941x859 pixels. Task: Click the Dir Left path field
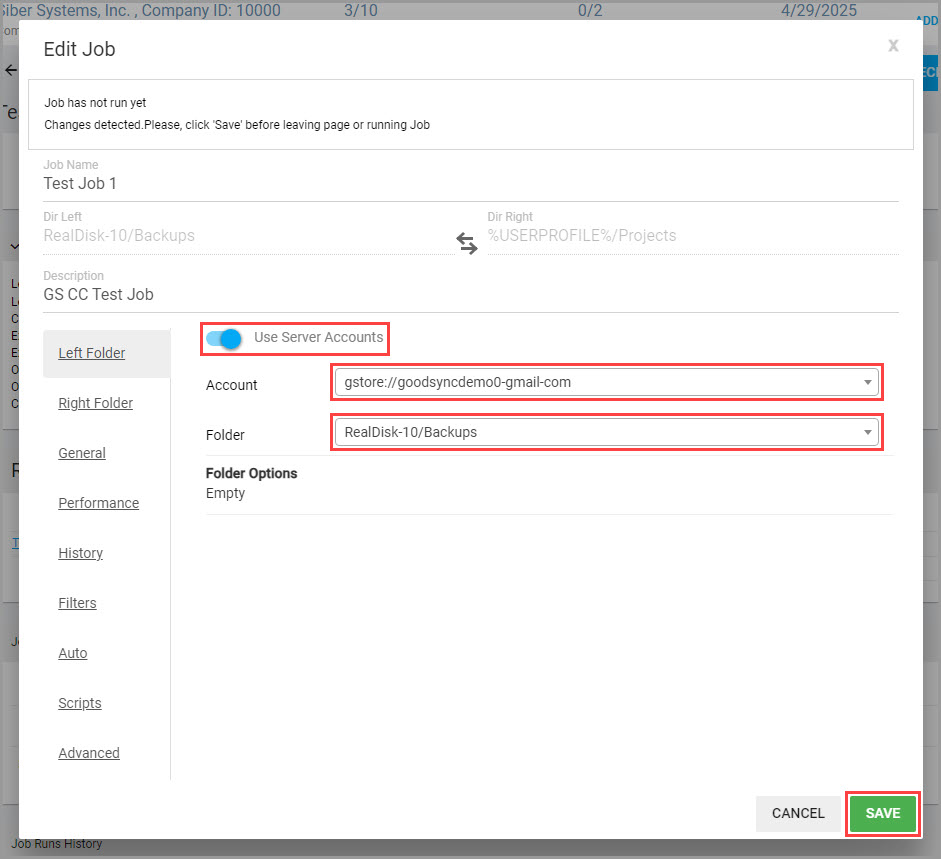245,237
